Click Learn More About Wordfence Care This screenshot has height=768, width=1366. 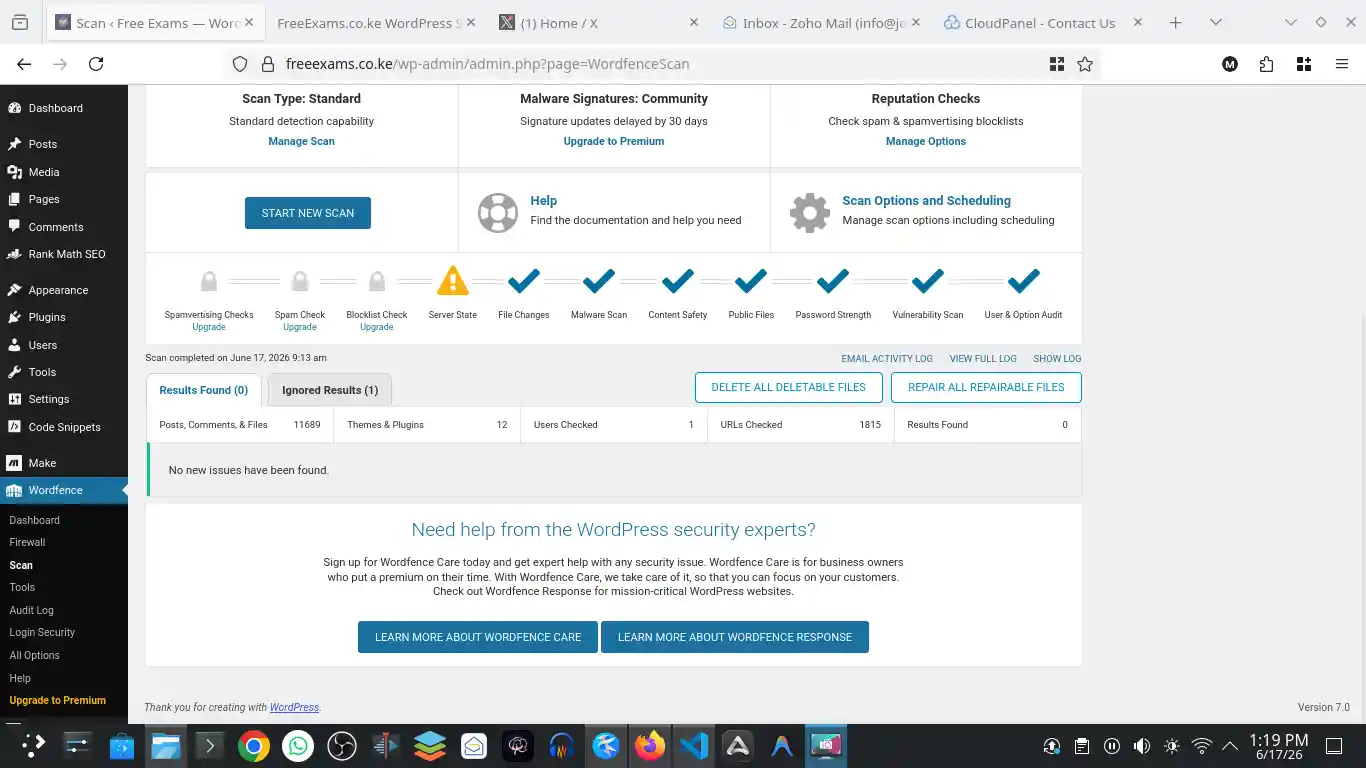(478, 637)
